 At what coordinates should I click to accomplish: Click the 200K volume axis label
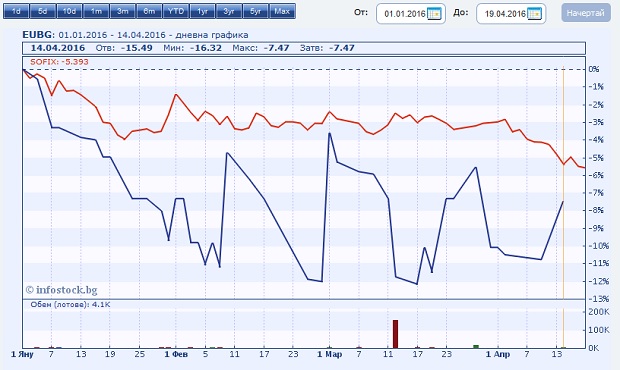click(599, 312)
